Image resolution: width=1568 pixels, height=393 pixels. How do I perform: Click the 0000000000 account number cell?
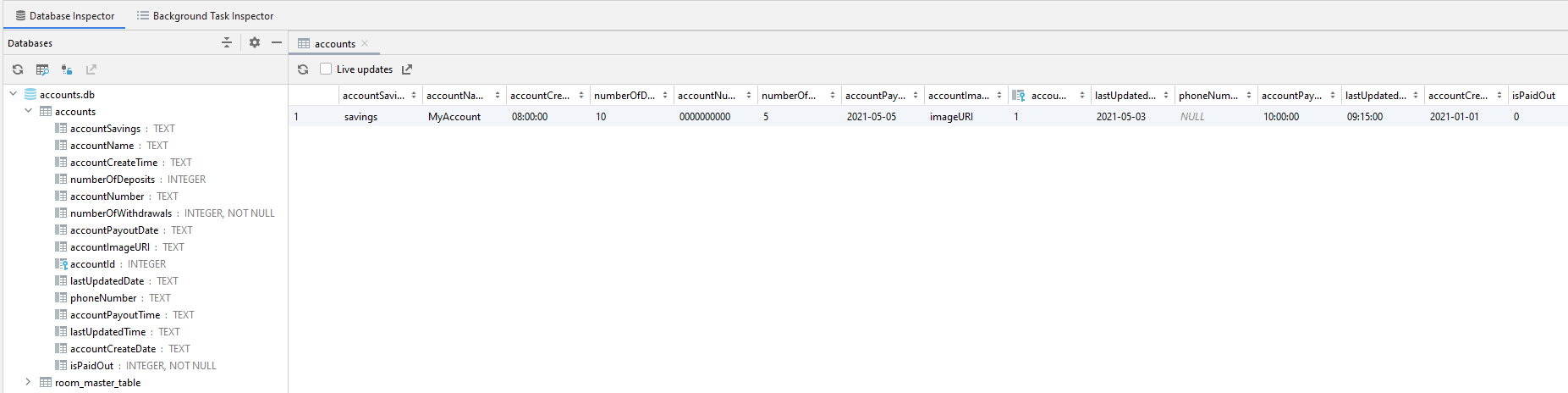click(715, 117)
